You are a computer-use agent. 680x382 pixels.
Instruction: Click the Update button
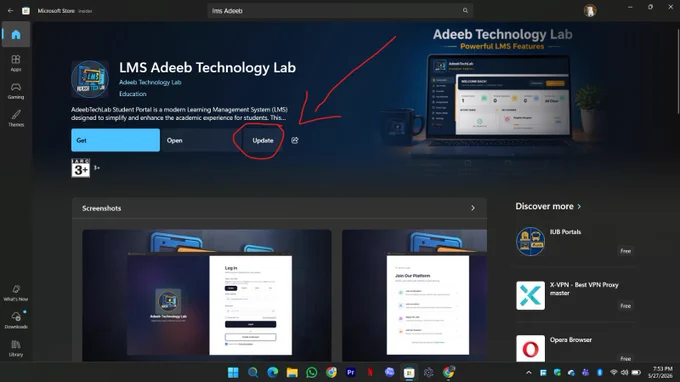263,140
